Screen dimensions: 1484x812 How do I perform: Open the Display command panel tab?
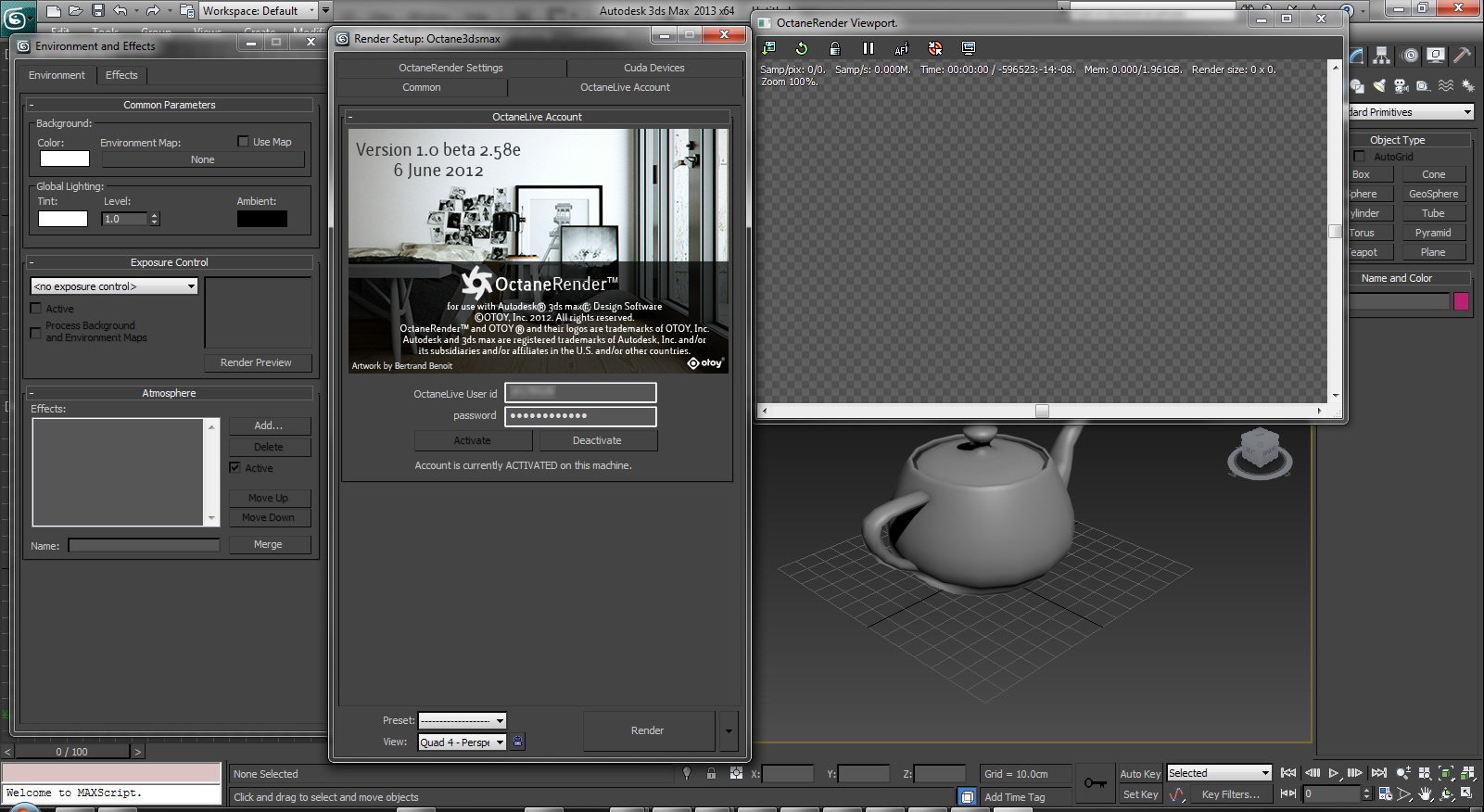click(1436, 56)
